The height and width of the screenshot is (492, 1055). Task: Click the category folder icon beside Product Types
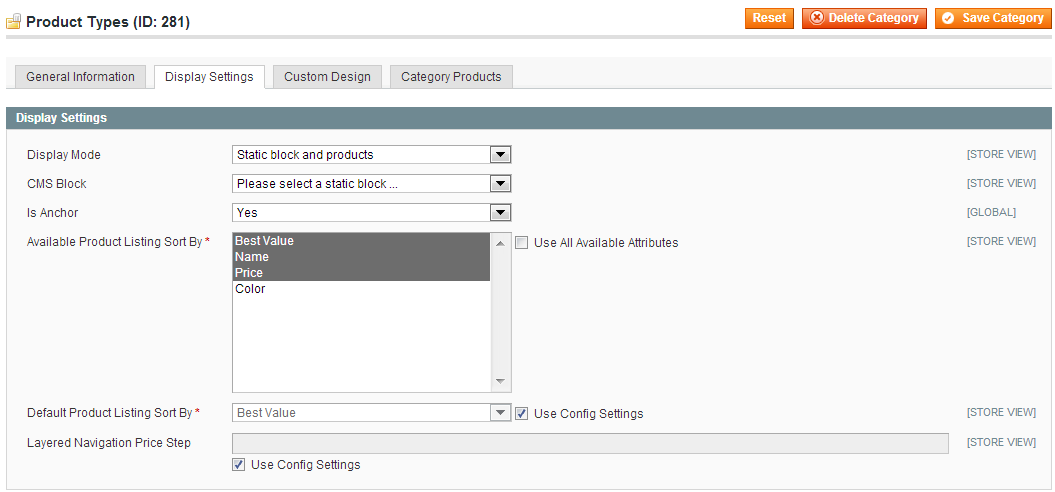coord(13,22)
